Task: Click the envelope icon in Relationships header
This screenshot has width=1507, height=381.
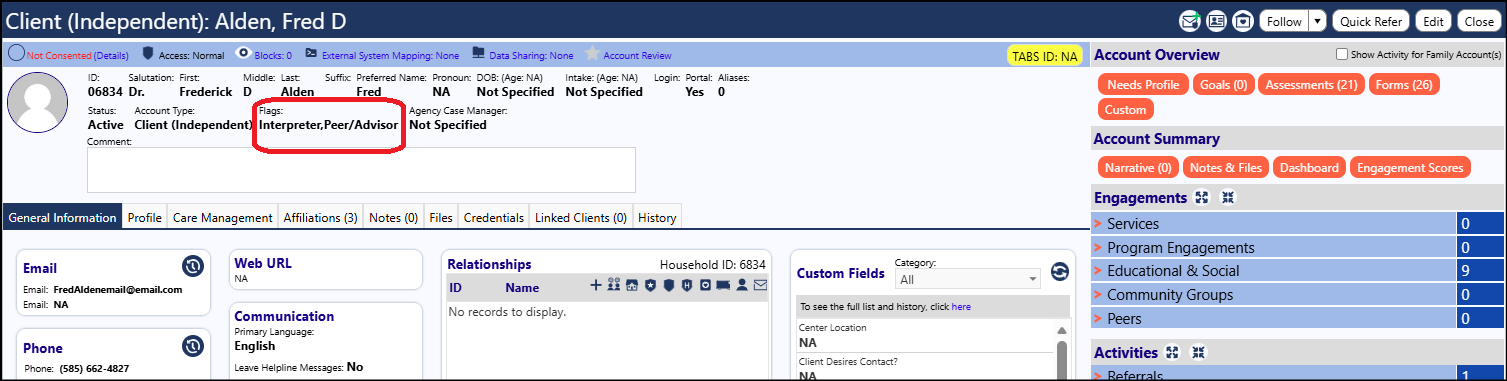Action: pos(760,286)
